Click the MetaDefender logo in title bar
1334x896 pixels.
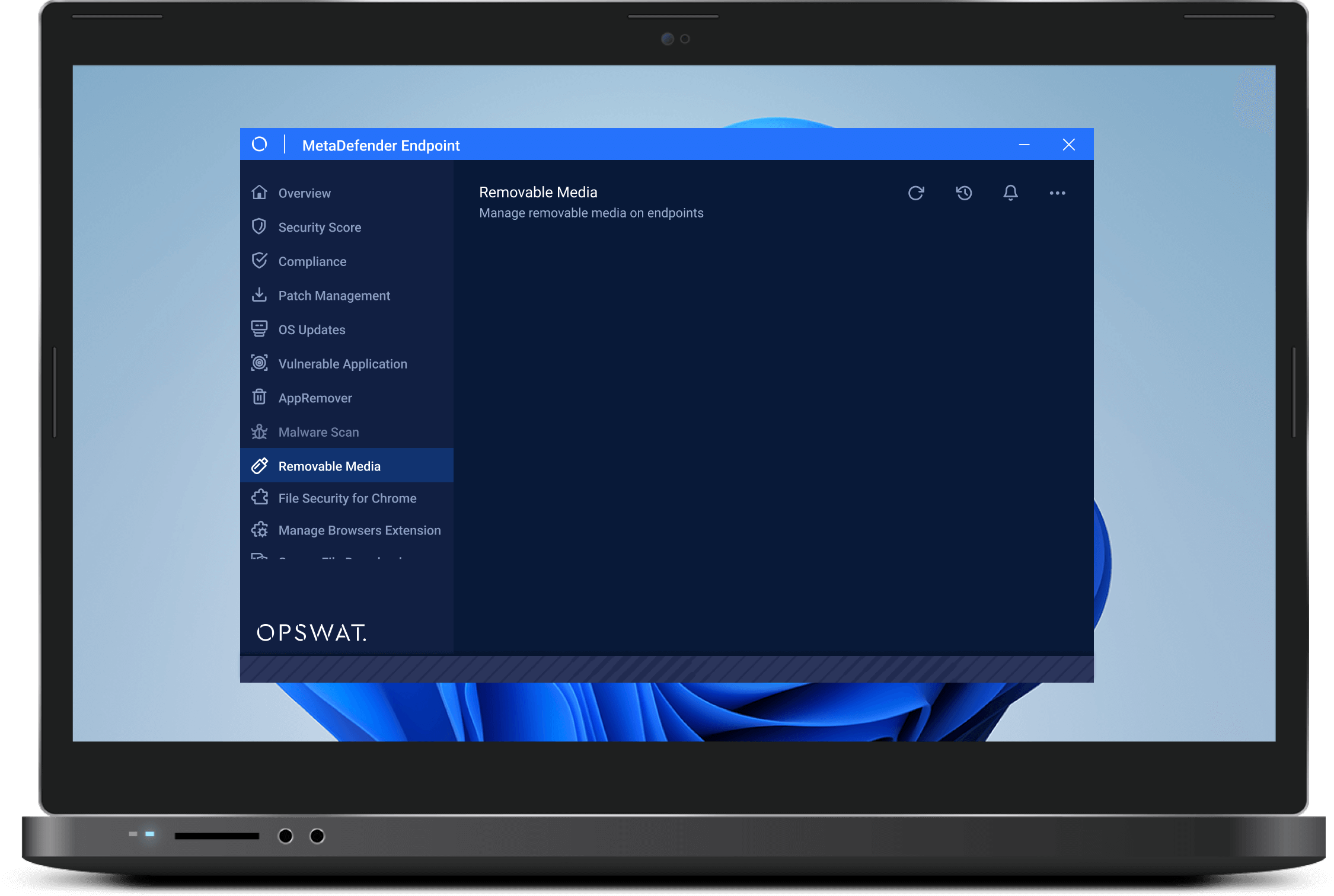(259, 144)
